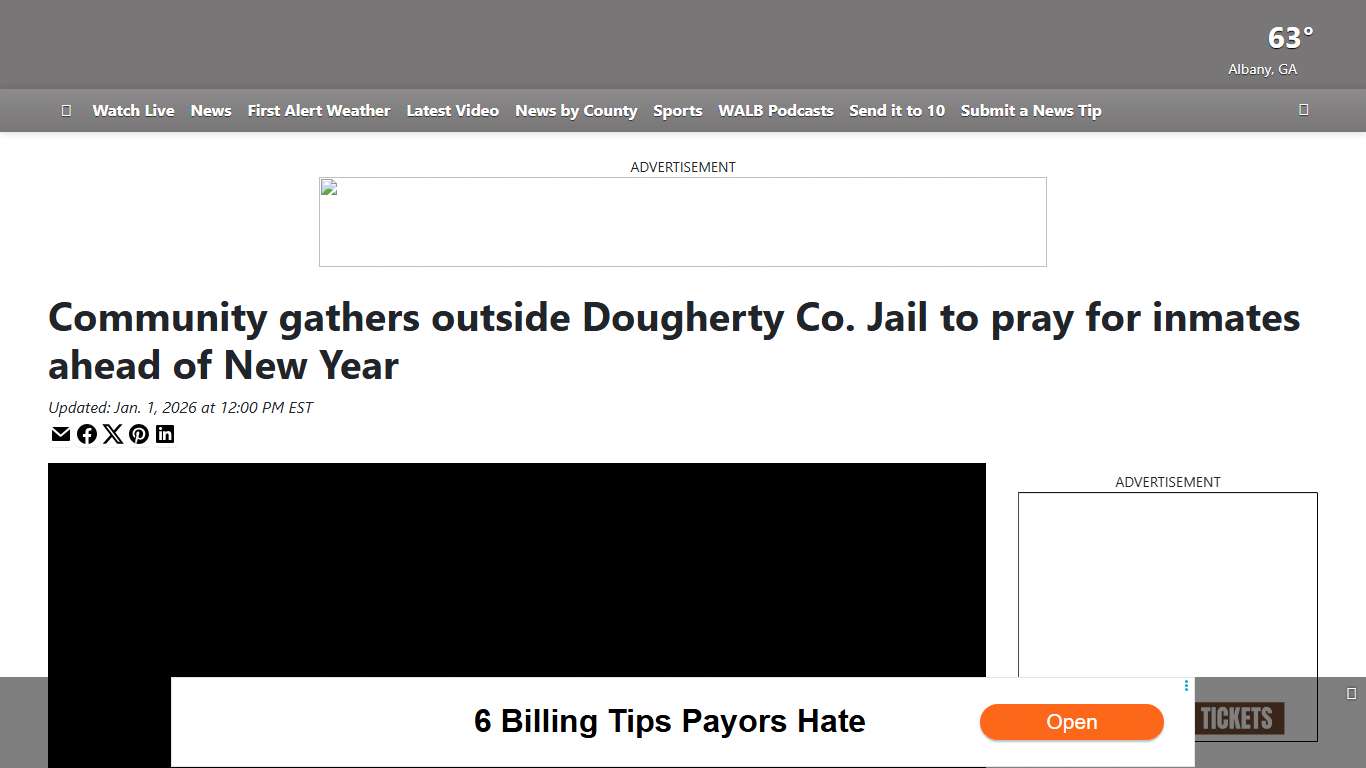
Task: Share the article via email icon
Action: click(x=61, y=434)
